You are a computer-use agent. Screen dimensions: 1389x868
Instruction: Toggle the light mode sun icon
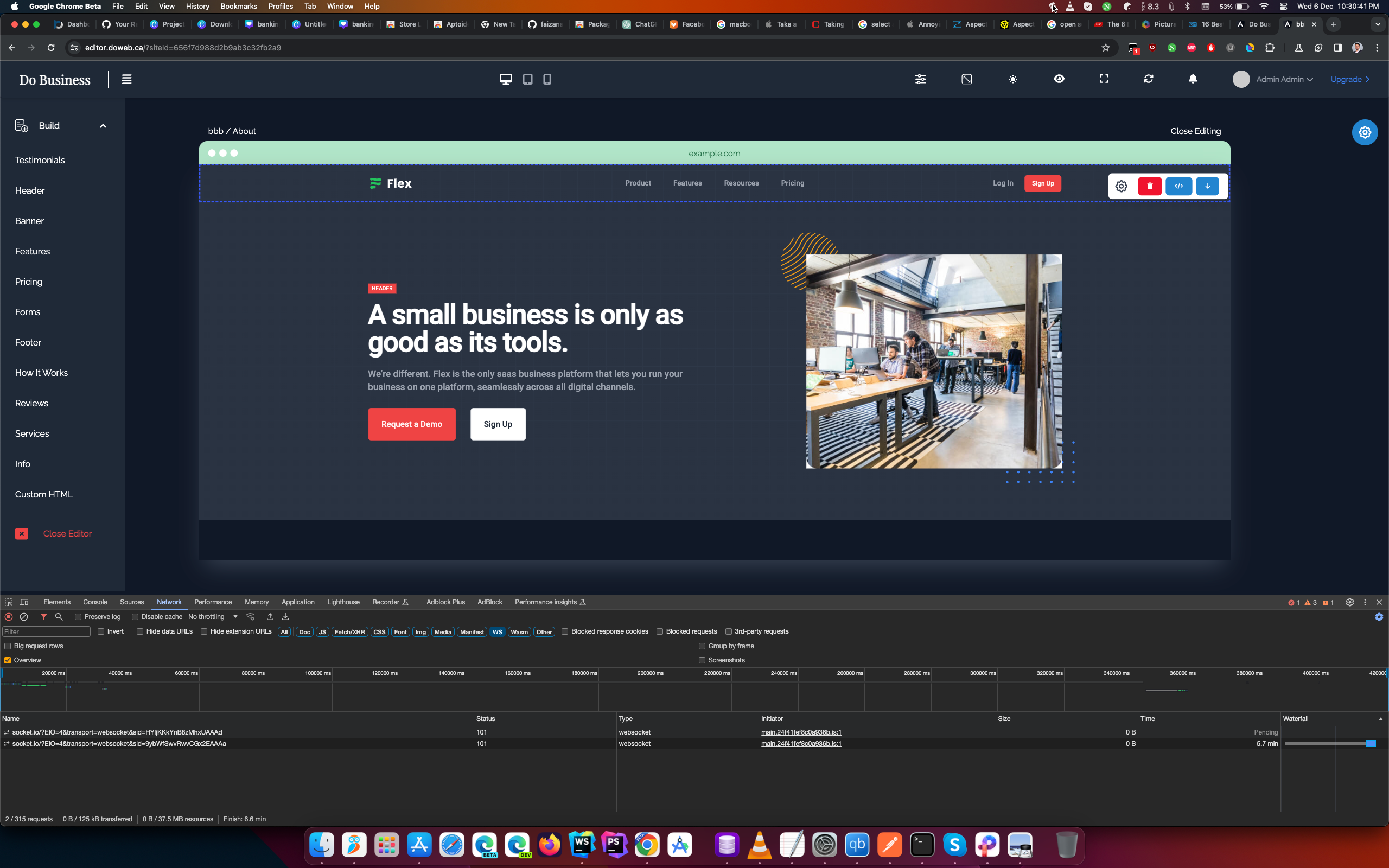[1013, 79]
